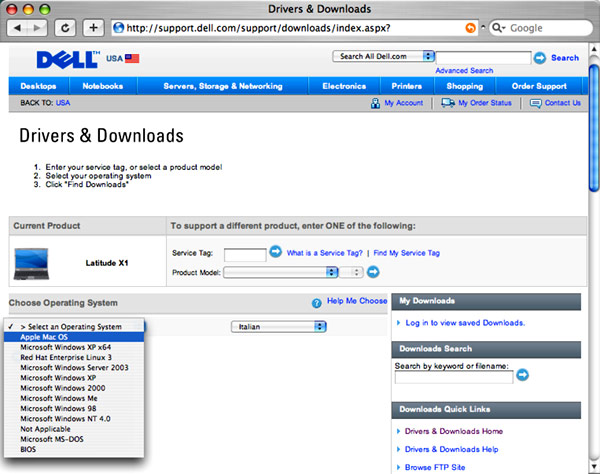Click the browser Forward arrow button

point(37,28)
